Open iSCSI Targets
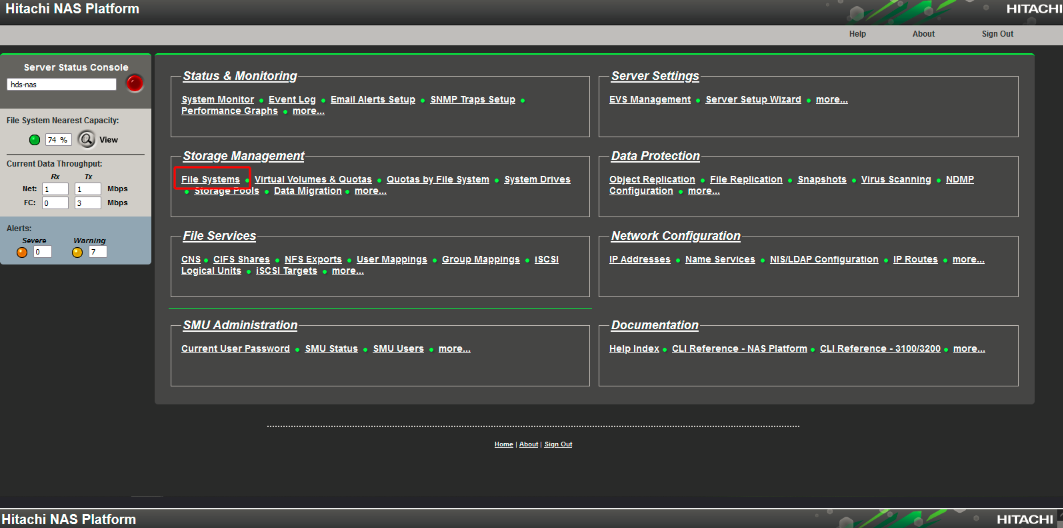This screenshot has width=1063, height=528. click(x=286, y=271)
